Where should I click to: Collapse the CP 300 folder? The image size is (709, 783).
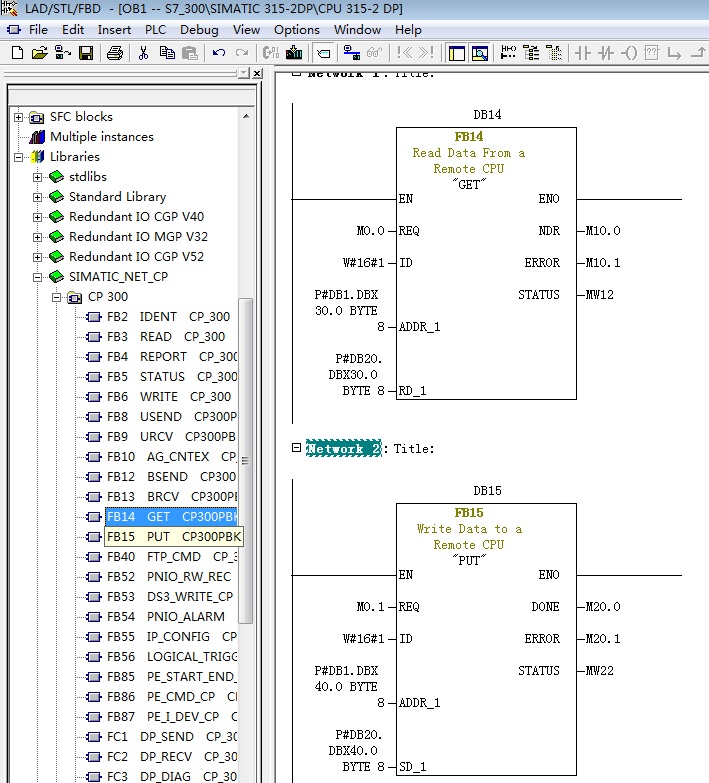[56, 297]
